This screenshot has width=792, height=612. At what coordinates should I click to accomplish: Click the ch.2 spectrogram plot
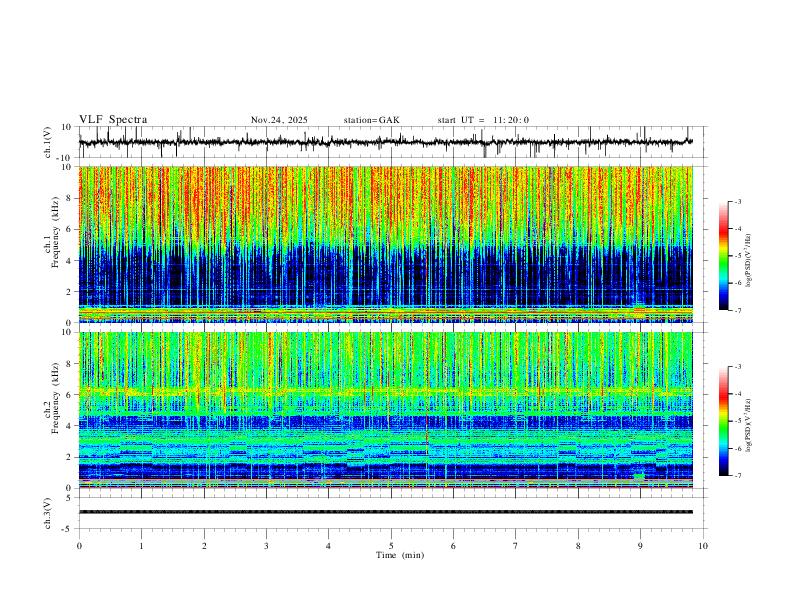point(386,410)
